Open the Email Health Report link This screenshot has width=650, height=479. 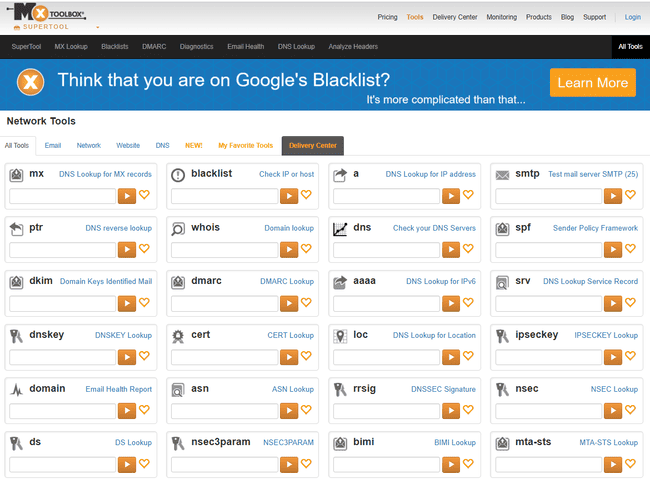(118, 389)
